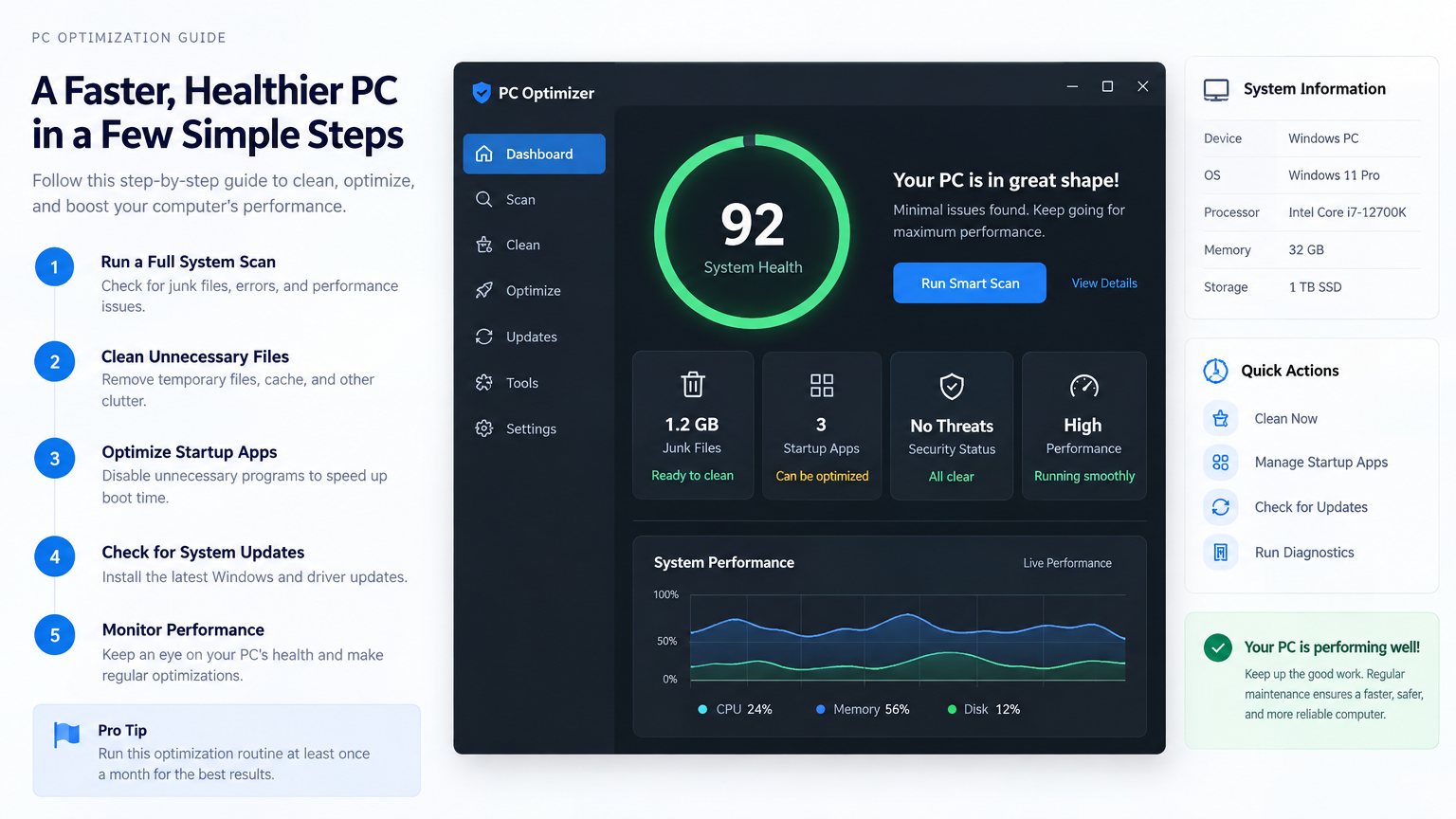Viewport: 1456px width, 819px height.
Task: Click the Manage Startup Apps icon
Action: 1221,463
